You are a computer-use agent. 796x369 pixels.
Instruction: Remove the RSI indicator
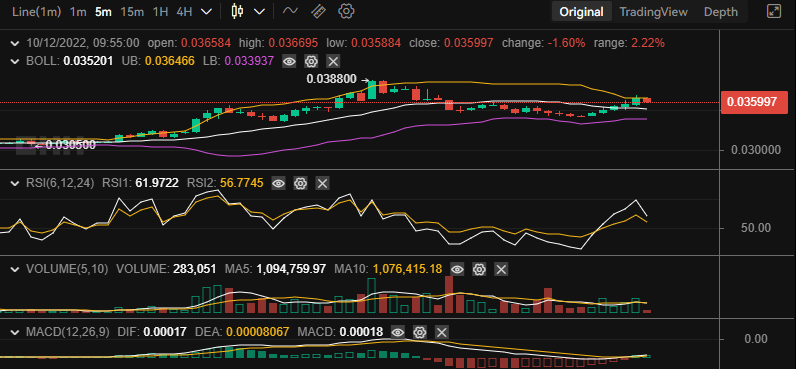pyautogui.click(x=322, y=183)
